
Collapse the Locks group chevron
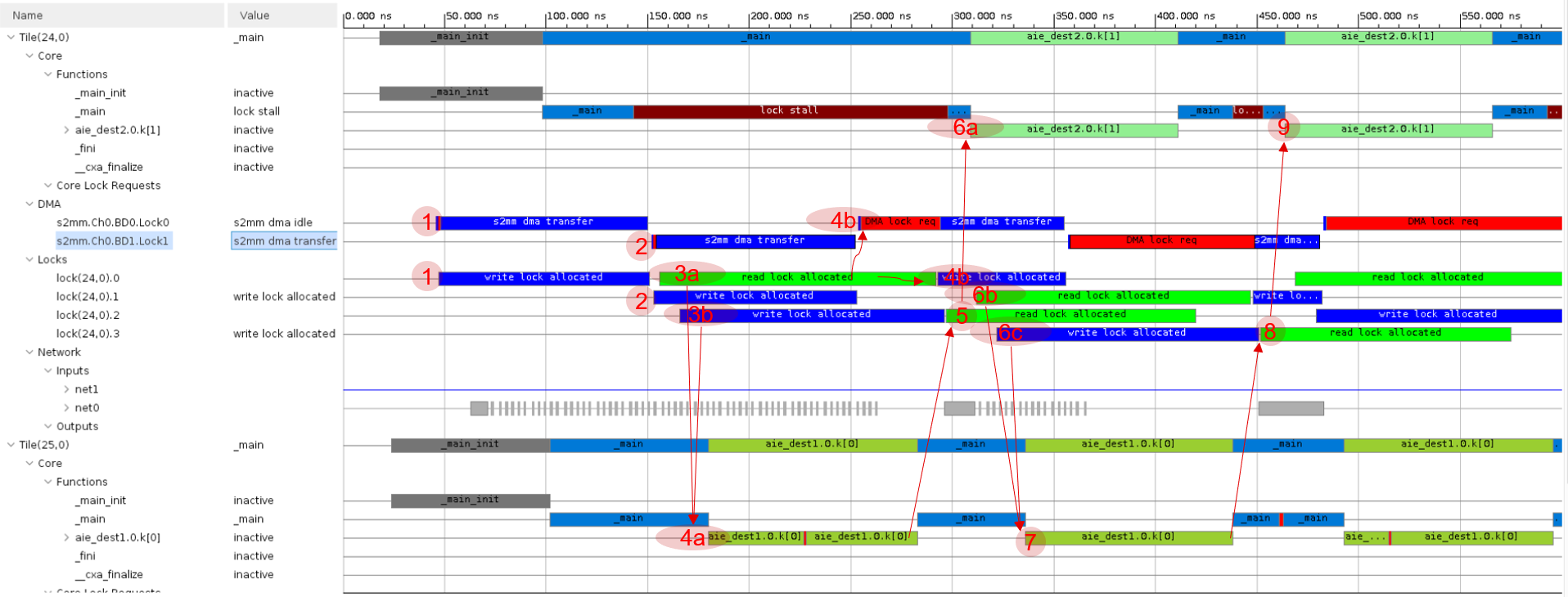pyautogui.click(x=30, y=260)
